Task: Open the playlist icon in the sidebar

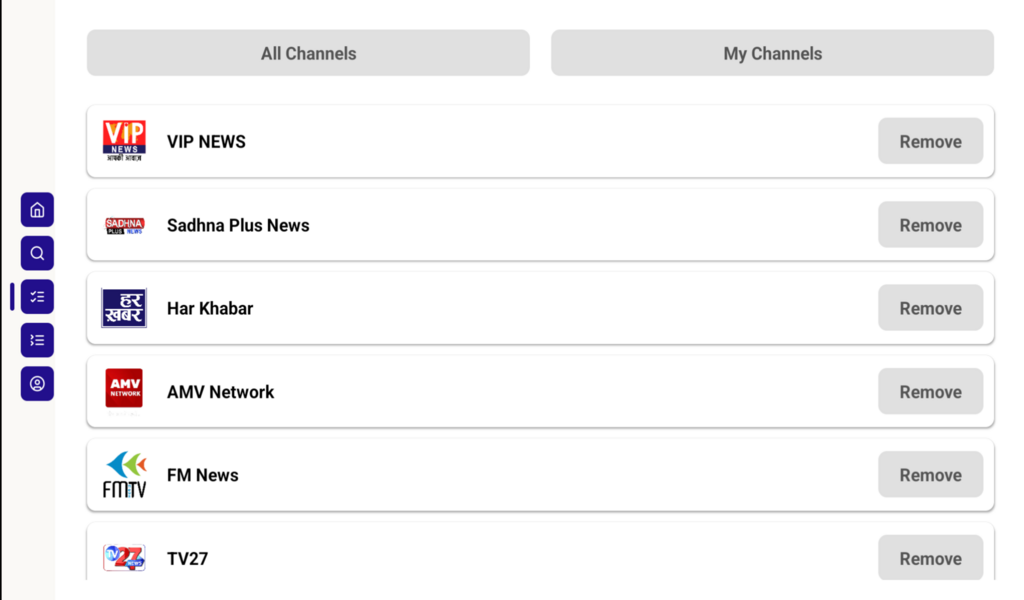Action: pos(37,340)
